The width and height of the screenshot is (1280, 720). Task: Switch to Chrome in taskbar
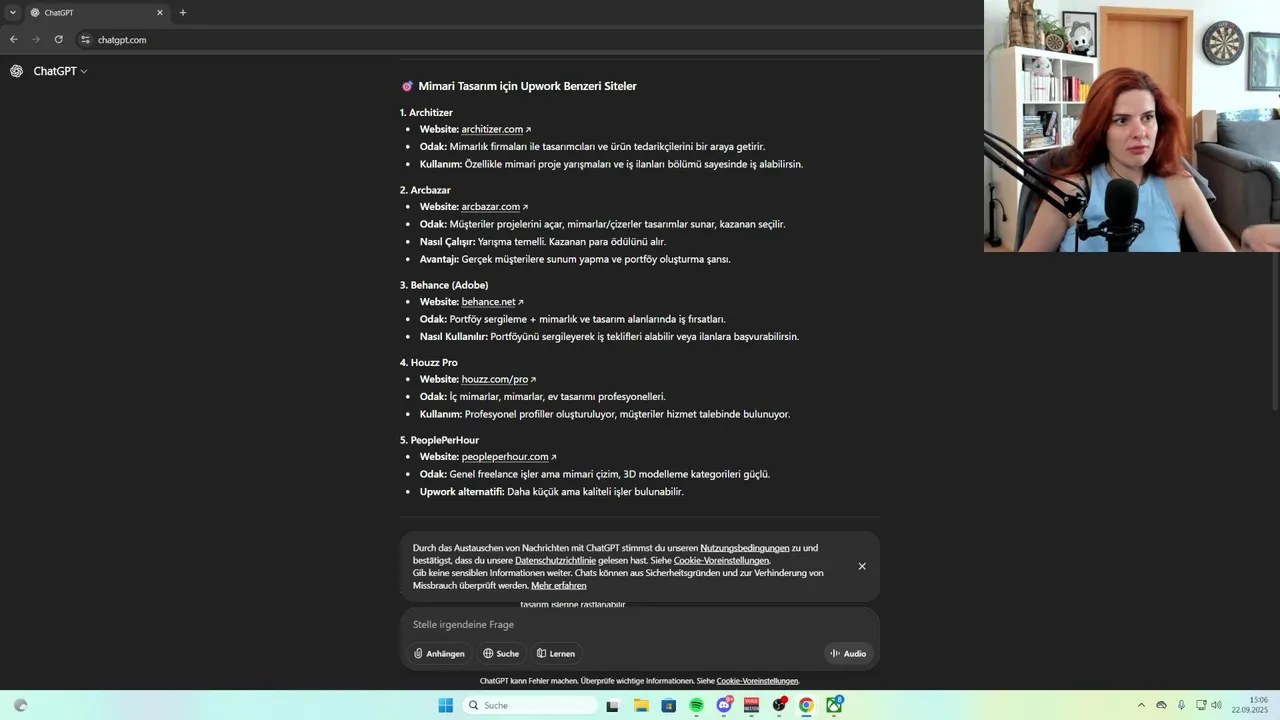[x=806, y=705]
